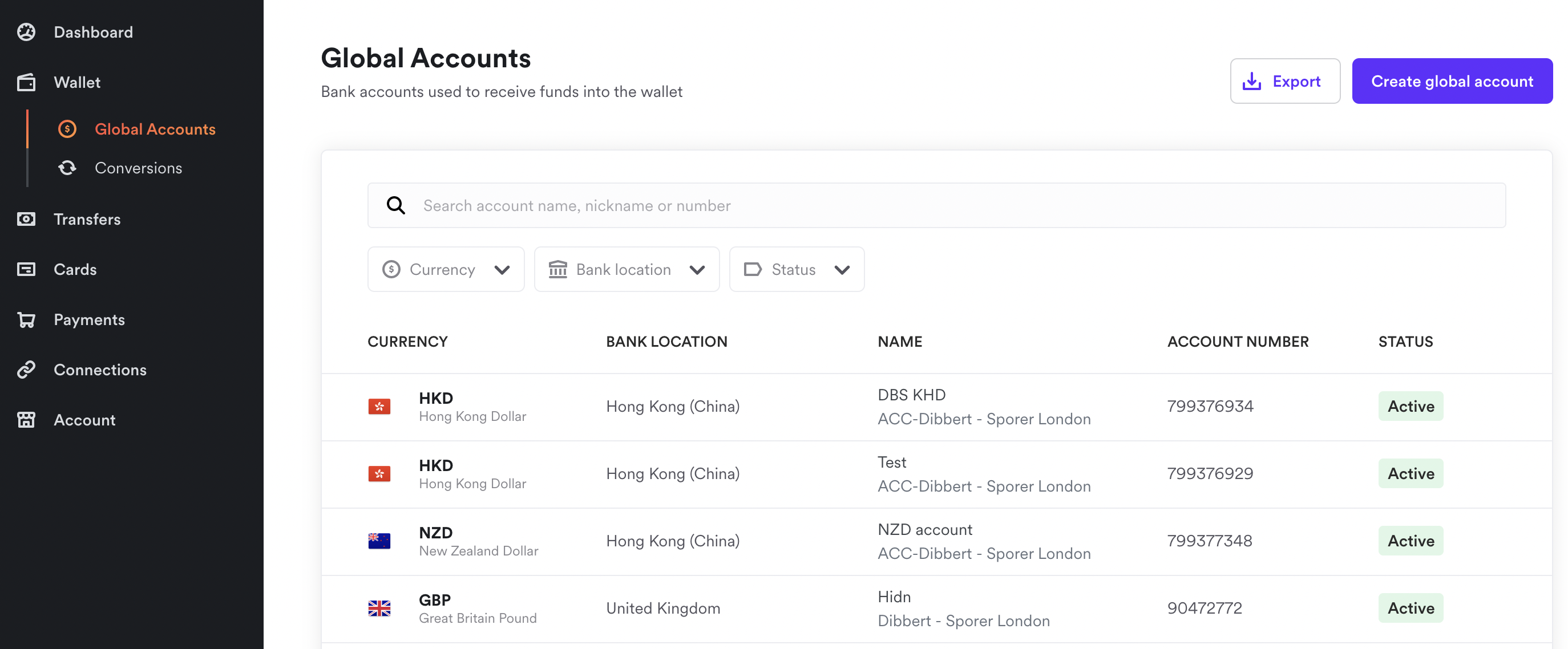This screenshot has height=649, width=1568.
Task: Click the Payments shopping cart icon
Action: 27,319
